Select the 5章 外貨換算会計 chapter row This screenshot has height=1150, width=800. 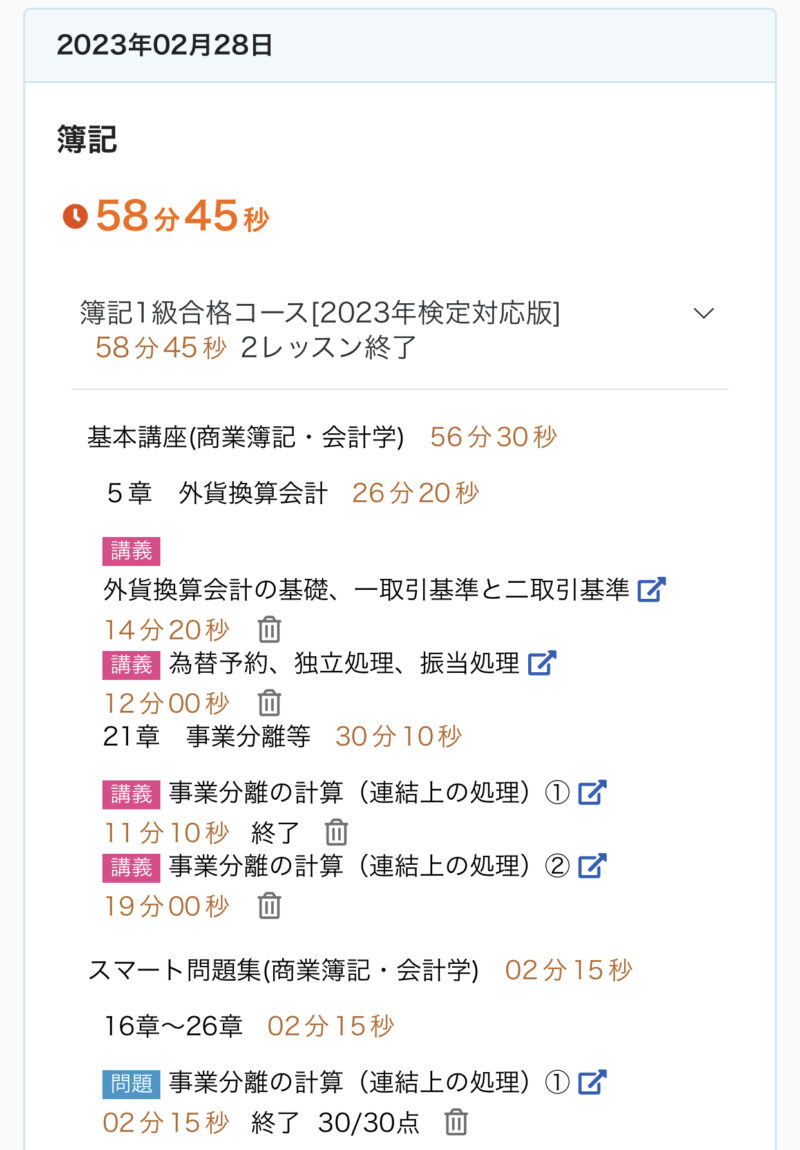217,493
